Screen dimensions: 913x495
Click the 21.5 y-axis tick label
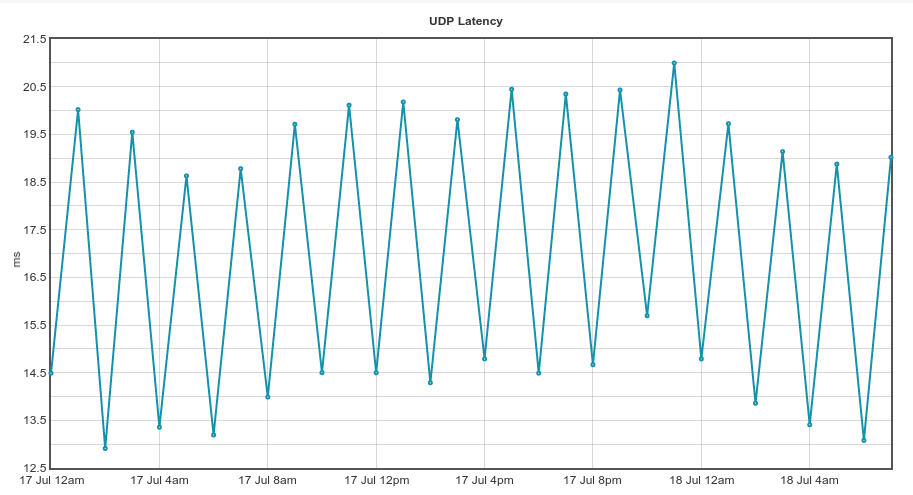[x=34, y=39]
